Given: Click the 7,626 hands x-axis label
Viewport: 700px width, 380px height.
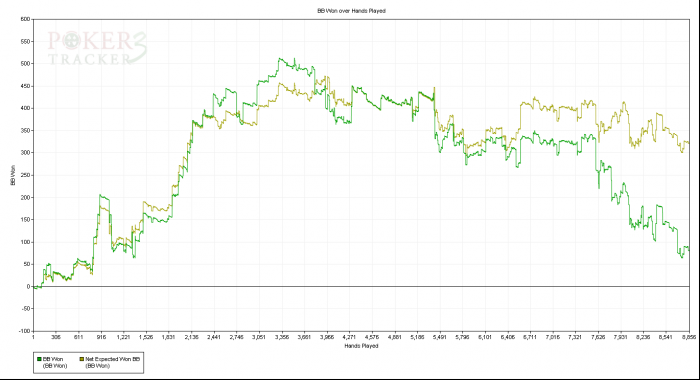Looking at the screenshot, I should tap(598, 337).
